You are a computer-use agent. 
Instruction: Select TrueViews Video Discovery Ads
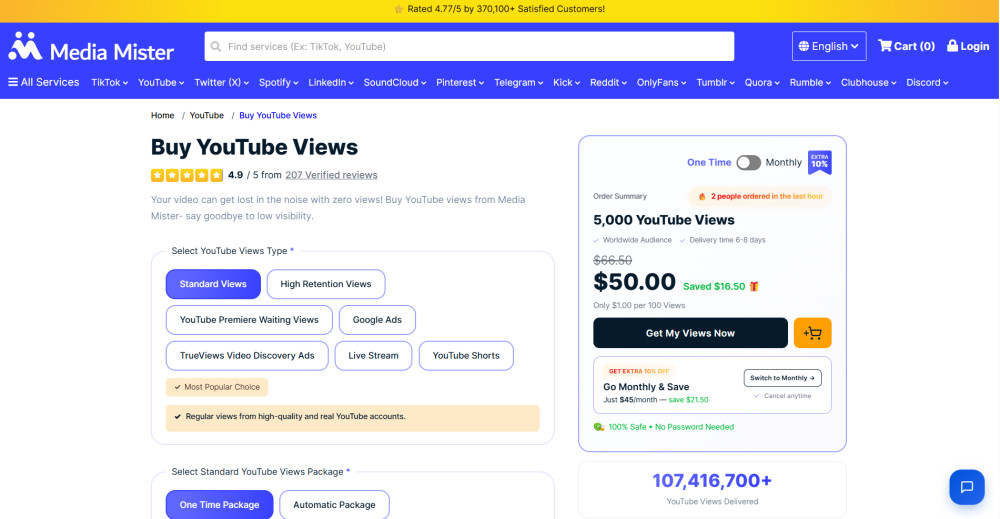point(247,355)
